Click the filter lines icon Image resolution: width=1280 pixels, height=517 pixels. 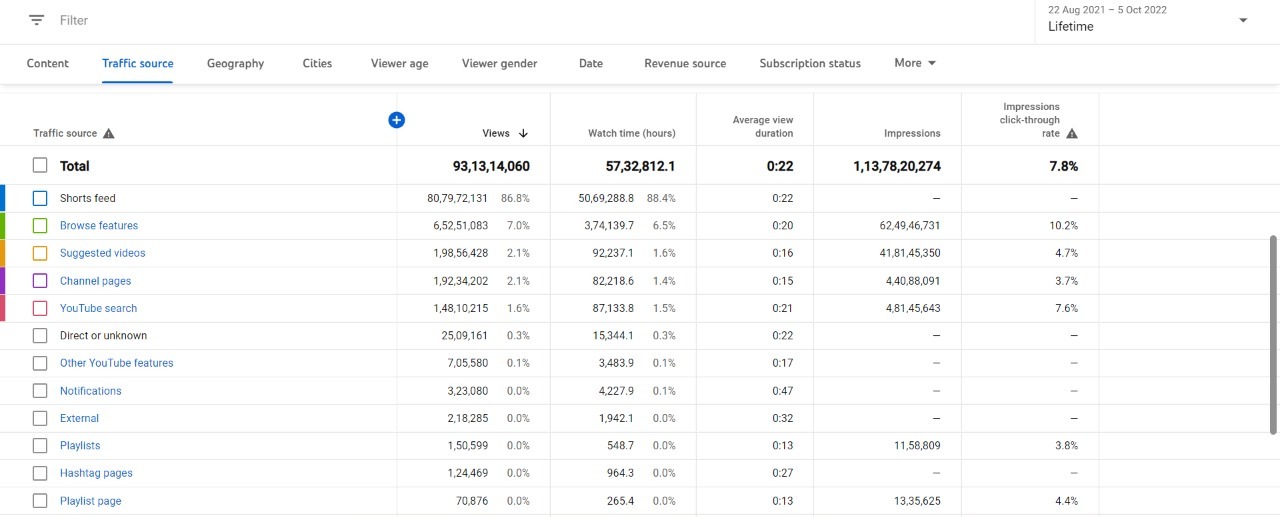coord(37,20)
